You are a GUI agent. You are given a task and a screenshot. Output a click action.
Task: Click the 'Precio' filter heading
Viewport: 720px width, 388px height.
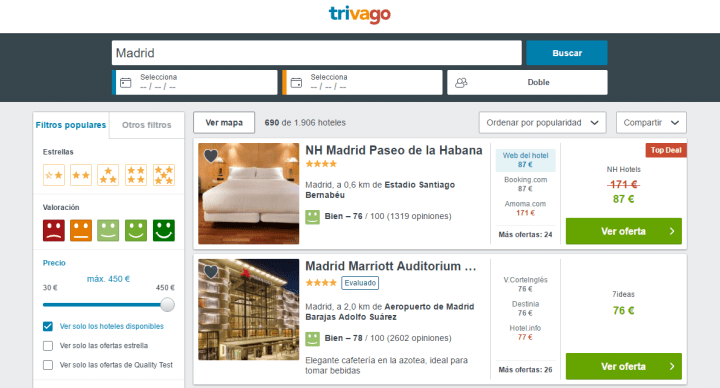click(x=54, y=263)
